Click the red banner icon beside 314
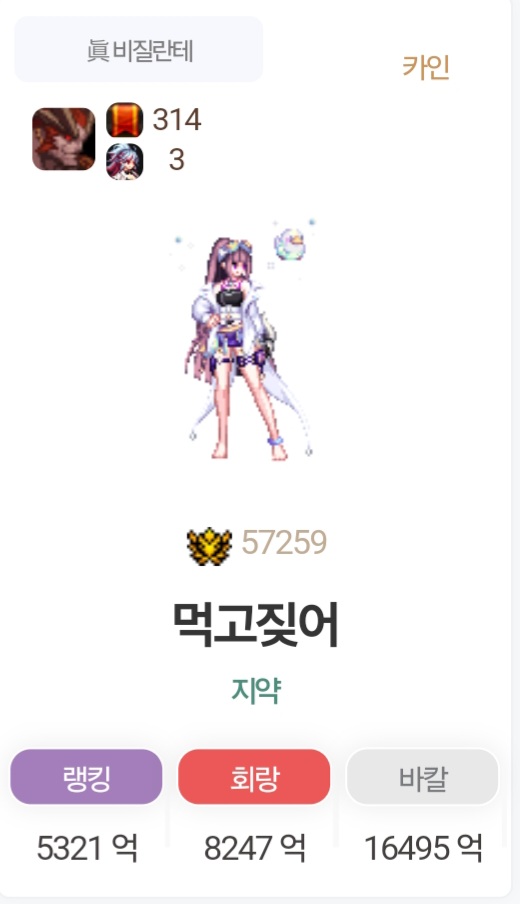The height and width of the screenshot is (904, 520). point(125,120)
